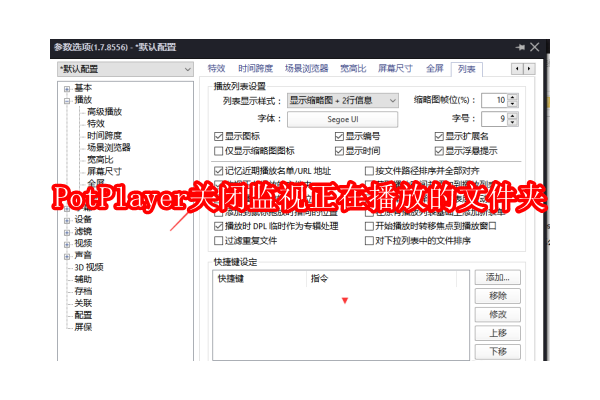Switch to the 屏幕尺寸 tab
This screenshot has width=600, height=400.
tap(395, 69)
